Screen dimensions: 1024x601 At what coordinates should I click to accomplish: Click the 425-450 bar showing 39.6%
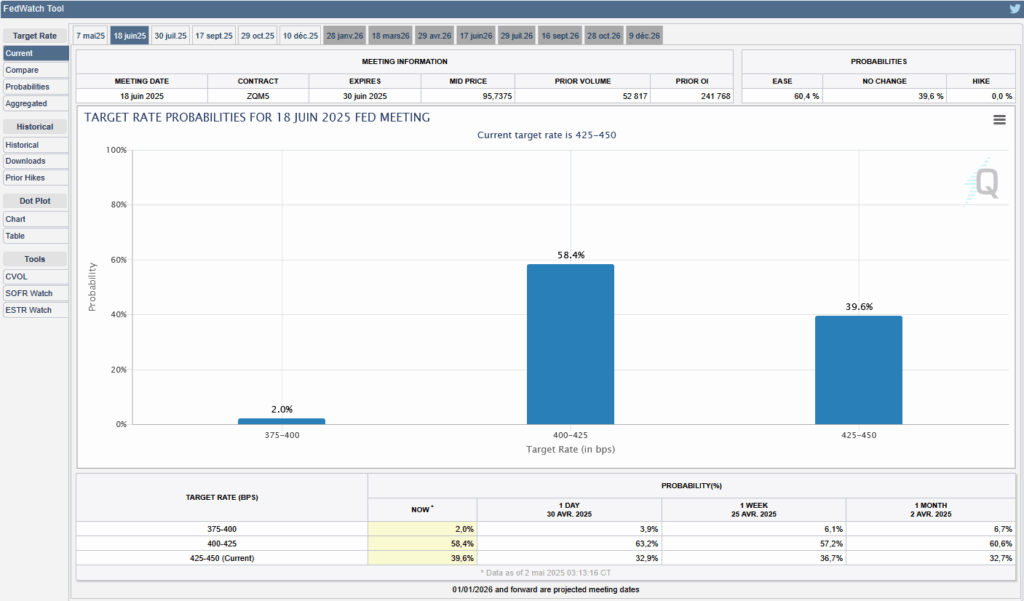(859, 370)
